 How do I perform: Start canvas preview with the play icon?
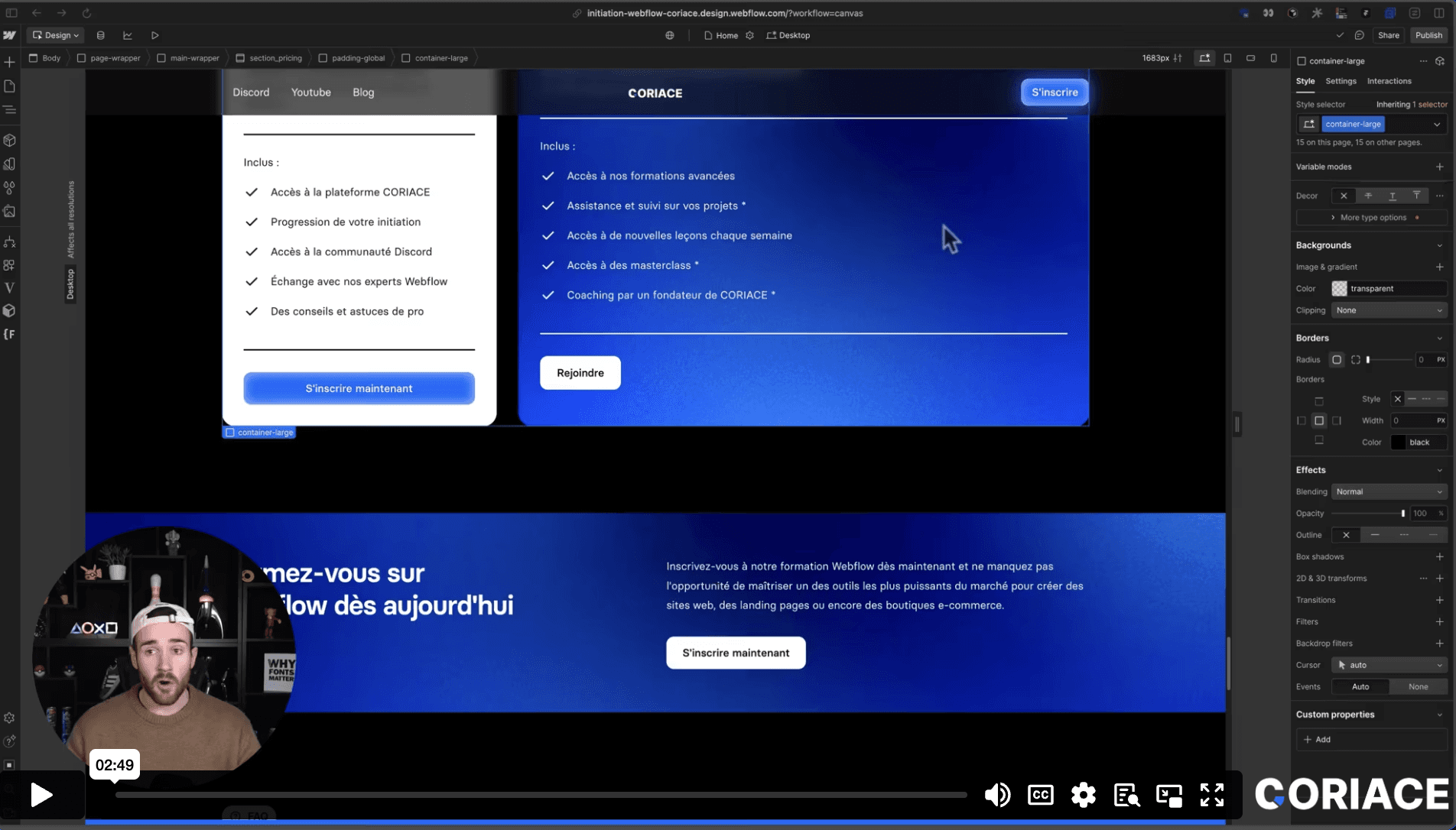click(155, 35)
